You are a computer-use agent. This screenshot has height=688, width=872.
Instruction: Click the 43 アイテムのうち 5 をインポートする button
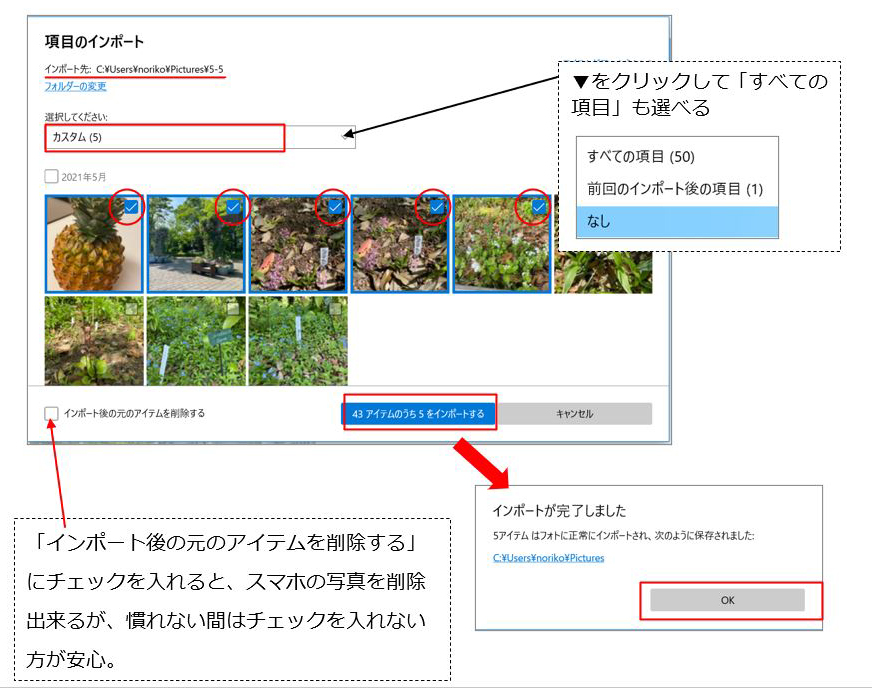click(x=419, y=413)
